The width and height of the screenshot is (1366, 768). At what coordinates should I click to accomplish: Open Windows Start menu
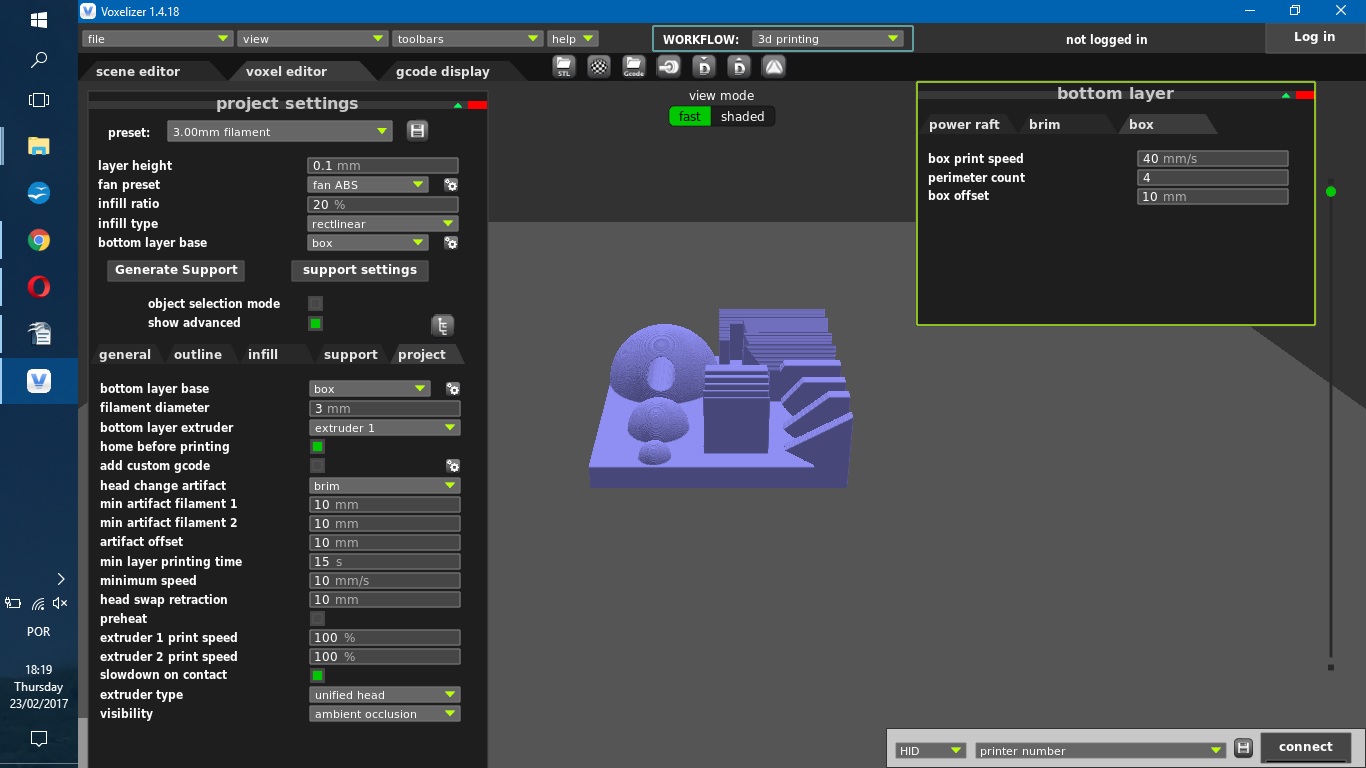[x=39, y=20]
